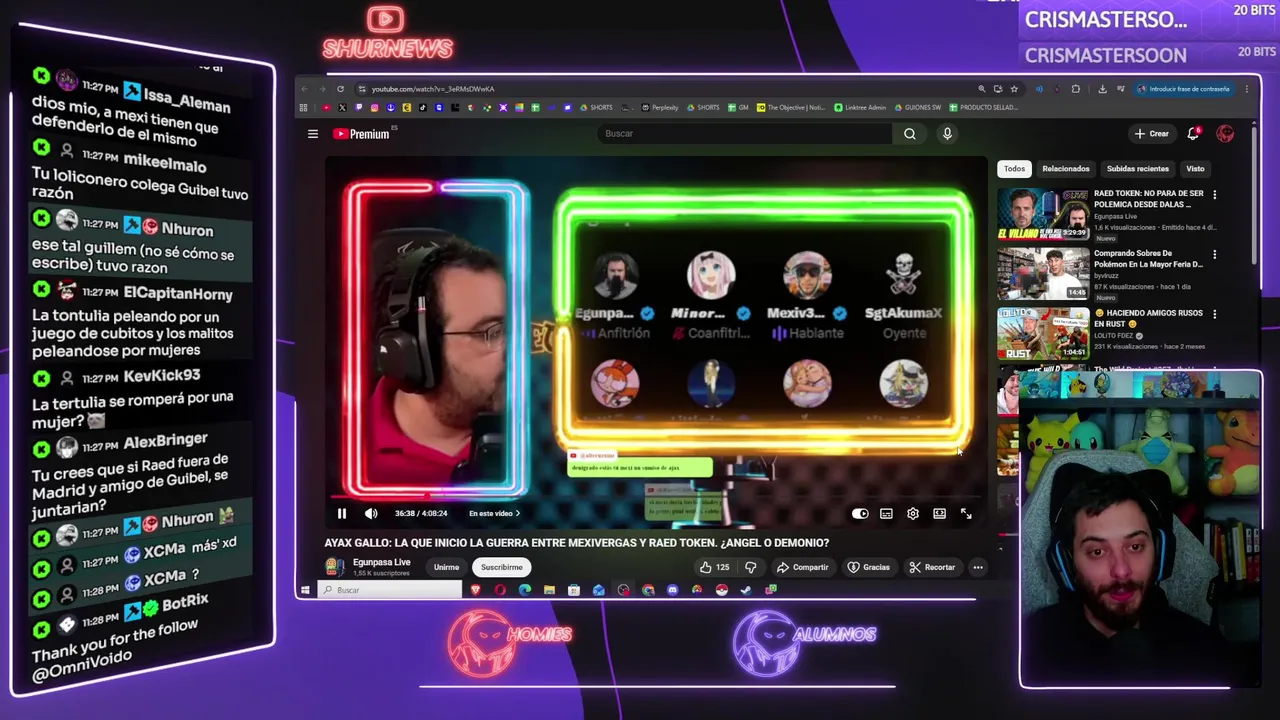The height and width of the screenshot is (720, 1280).
Task: Open the Perplexity bookmark
Action: (x=660, y=108)
